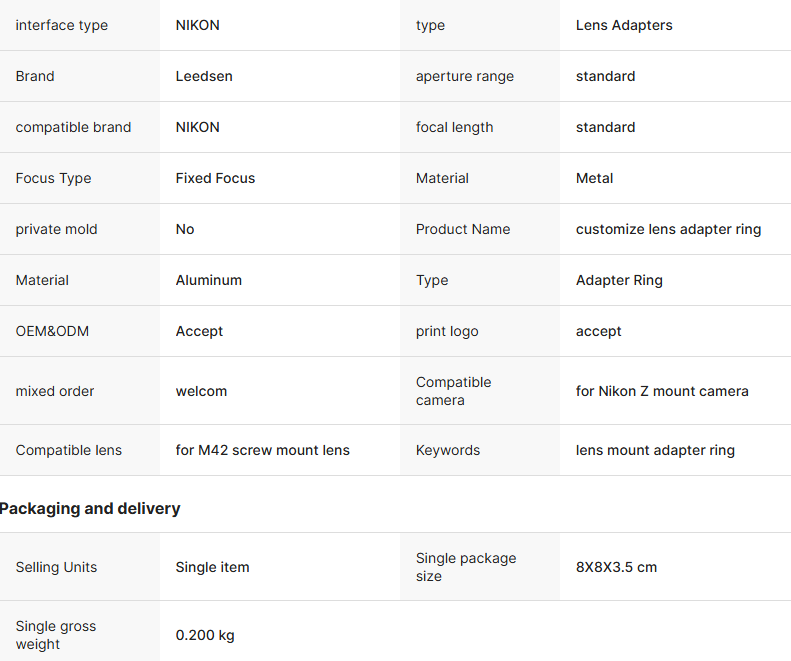Click the Leedsen brand value
The width and height of the screenshot is (791, 661).
204,76
